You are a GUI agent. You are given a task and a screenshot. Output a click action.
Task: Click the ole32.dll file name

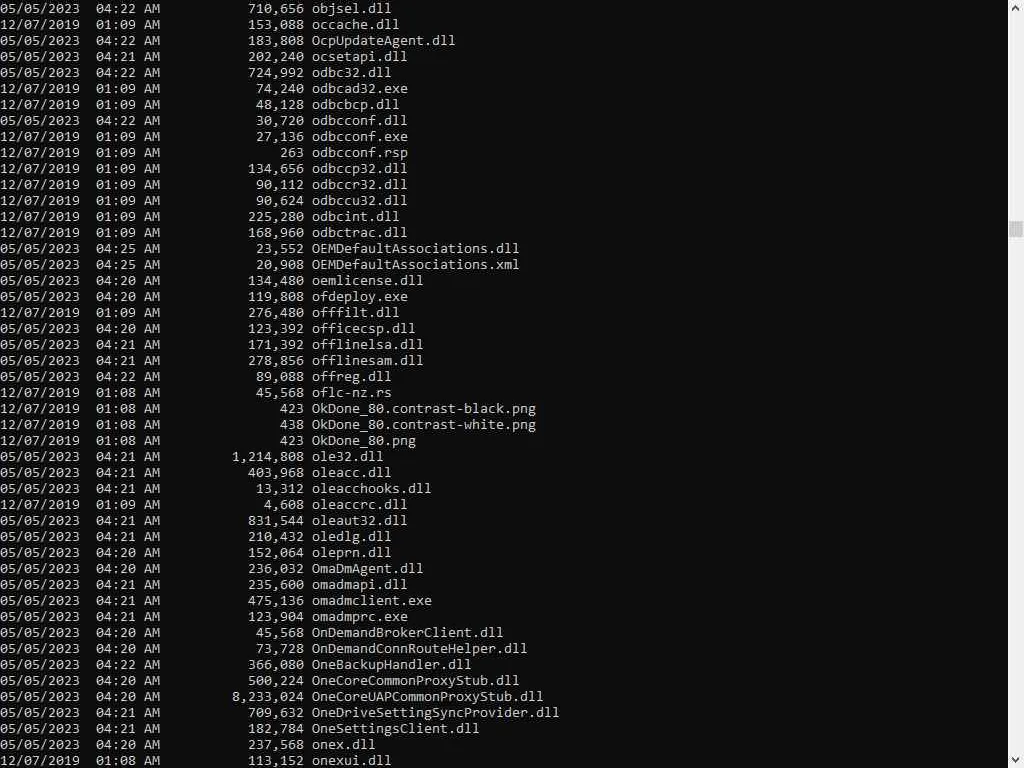(347, 457)
